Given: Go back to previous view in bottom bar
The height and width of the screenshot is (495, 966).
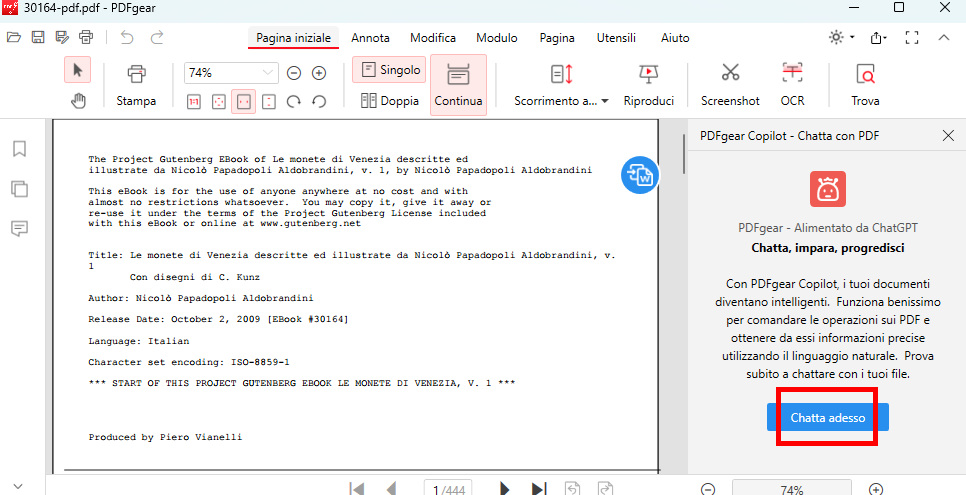Looking at the screenshot, I should [573, 490].
